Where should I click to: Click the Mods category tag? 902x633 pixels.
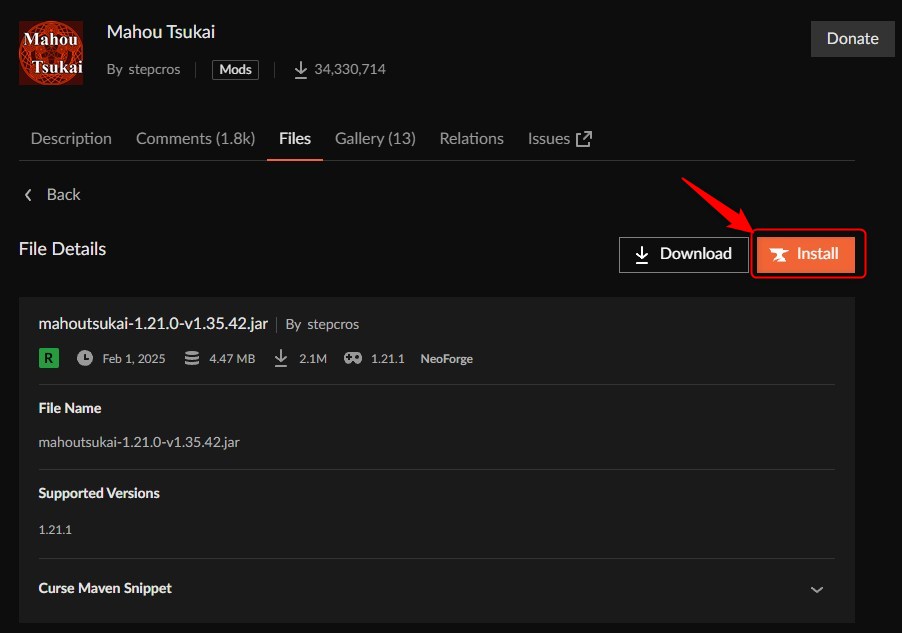pyautogui.click(x=235, y=70)
